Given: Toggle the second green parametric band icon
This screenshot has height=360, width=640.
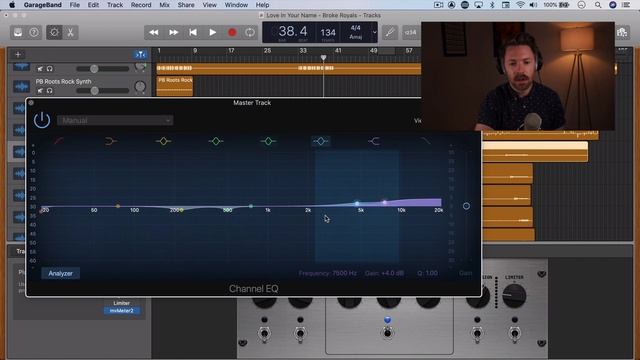Looking at the screenshot, I should pyautogui.click(x=216, y=141).
